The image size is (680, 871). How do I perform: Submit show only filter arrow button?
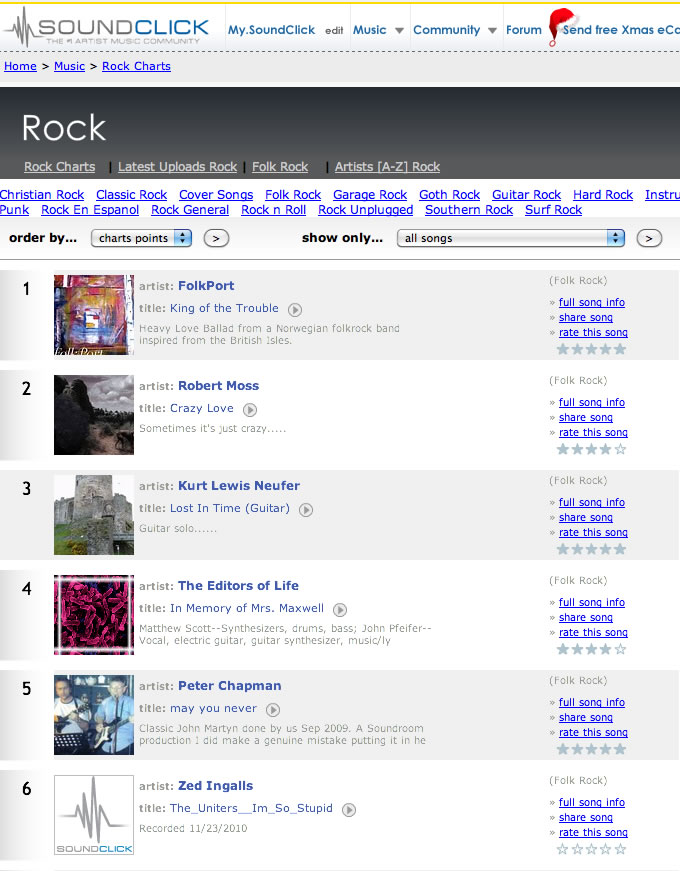pos(649,238)
